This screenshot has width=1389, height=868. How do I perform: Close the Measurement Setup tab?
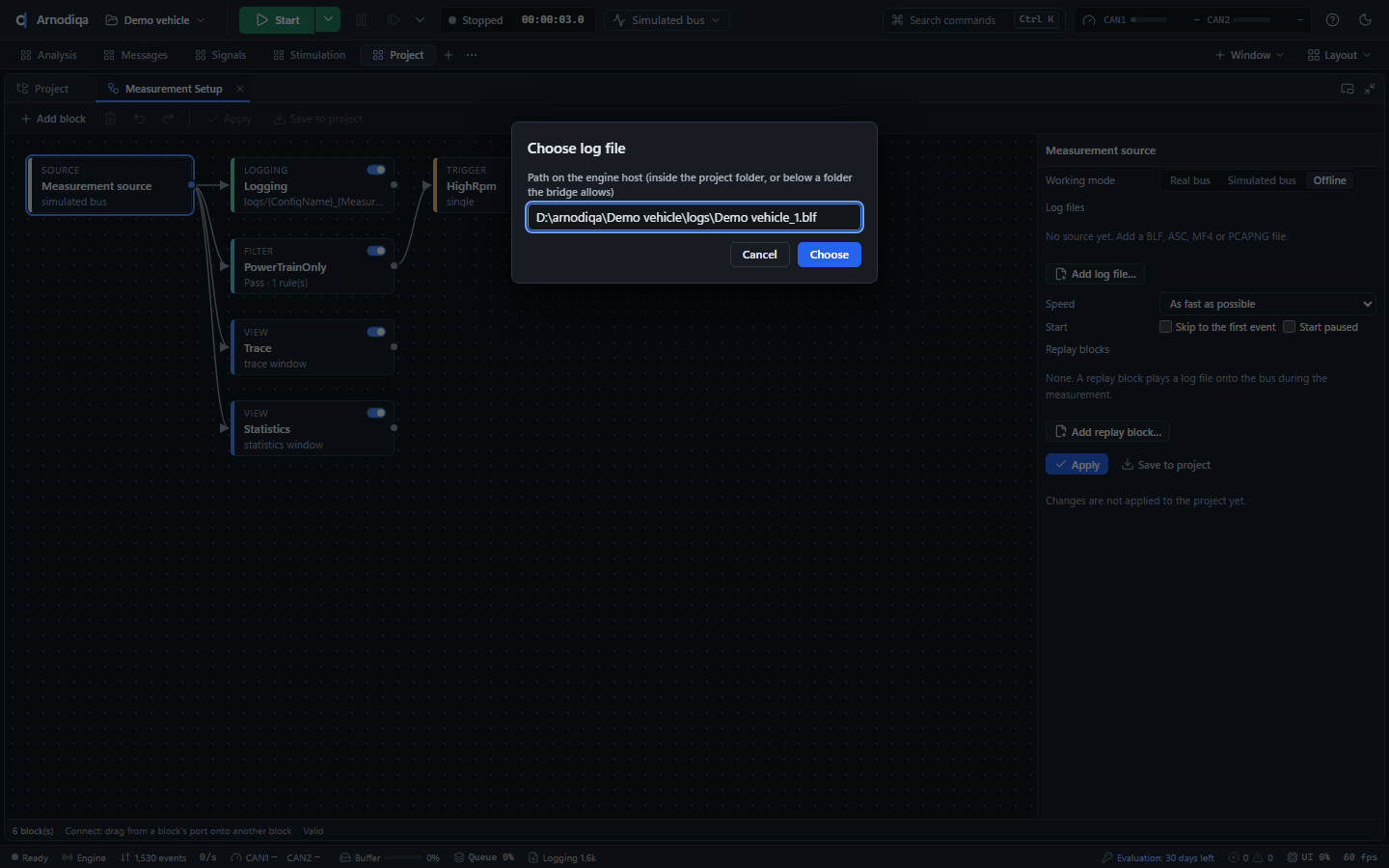coord(240,89)
